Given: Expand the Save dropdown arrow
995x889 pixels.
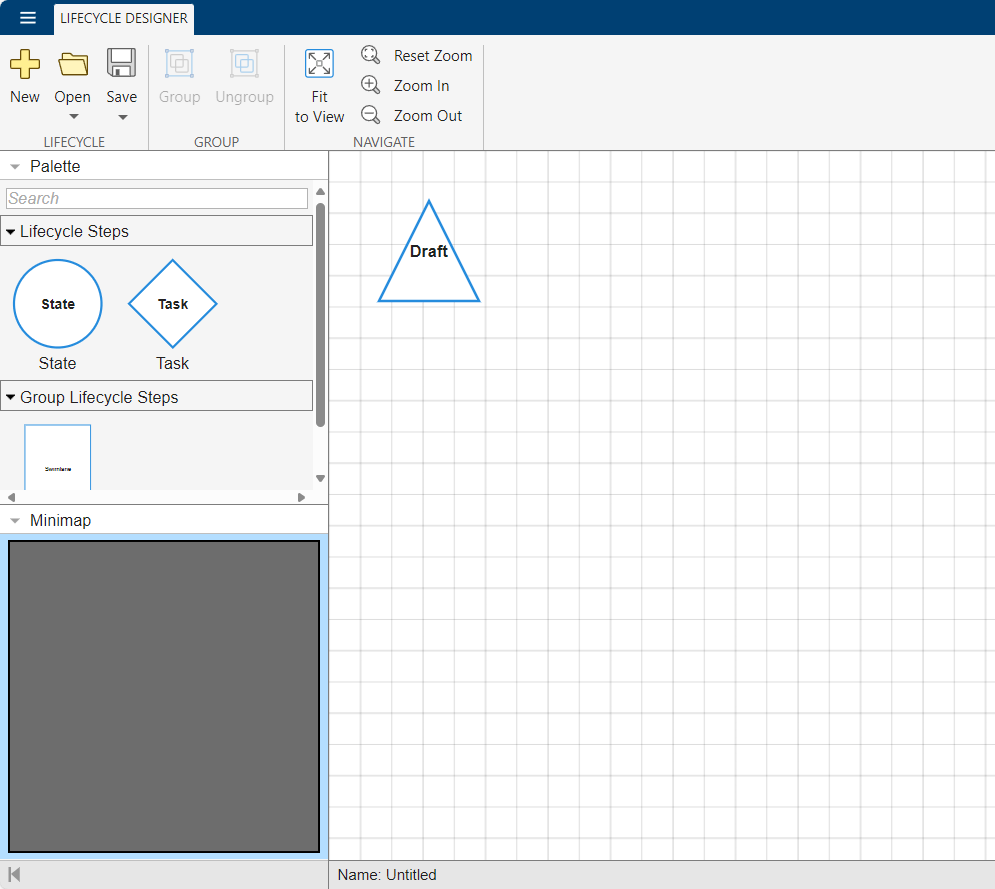Looking at the screenshot, I should tap(122, 117).
